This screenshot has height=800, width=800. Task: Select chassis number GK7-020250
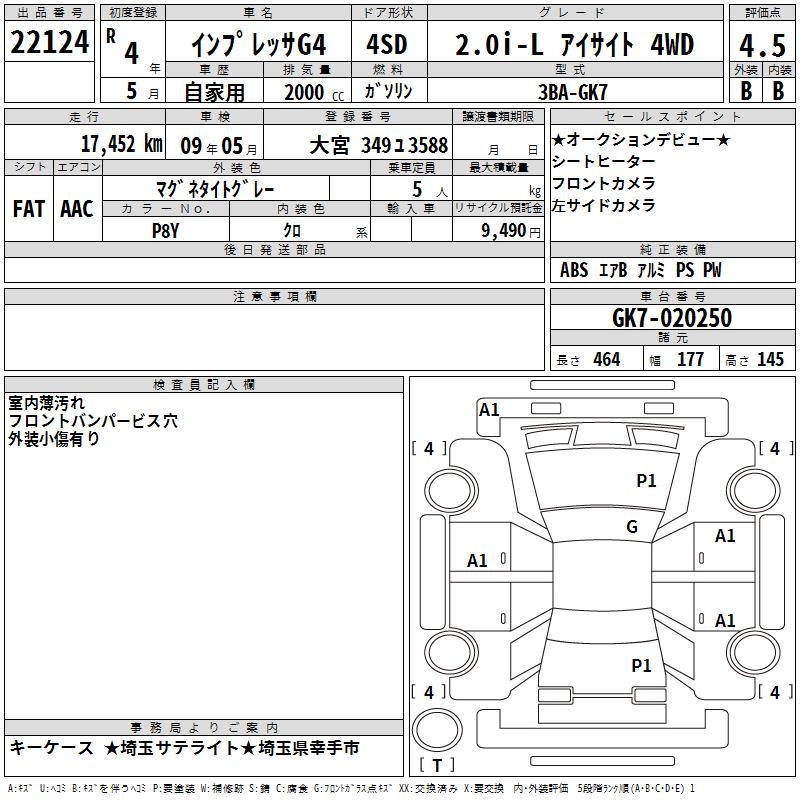pos(672,318)
